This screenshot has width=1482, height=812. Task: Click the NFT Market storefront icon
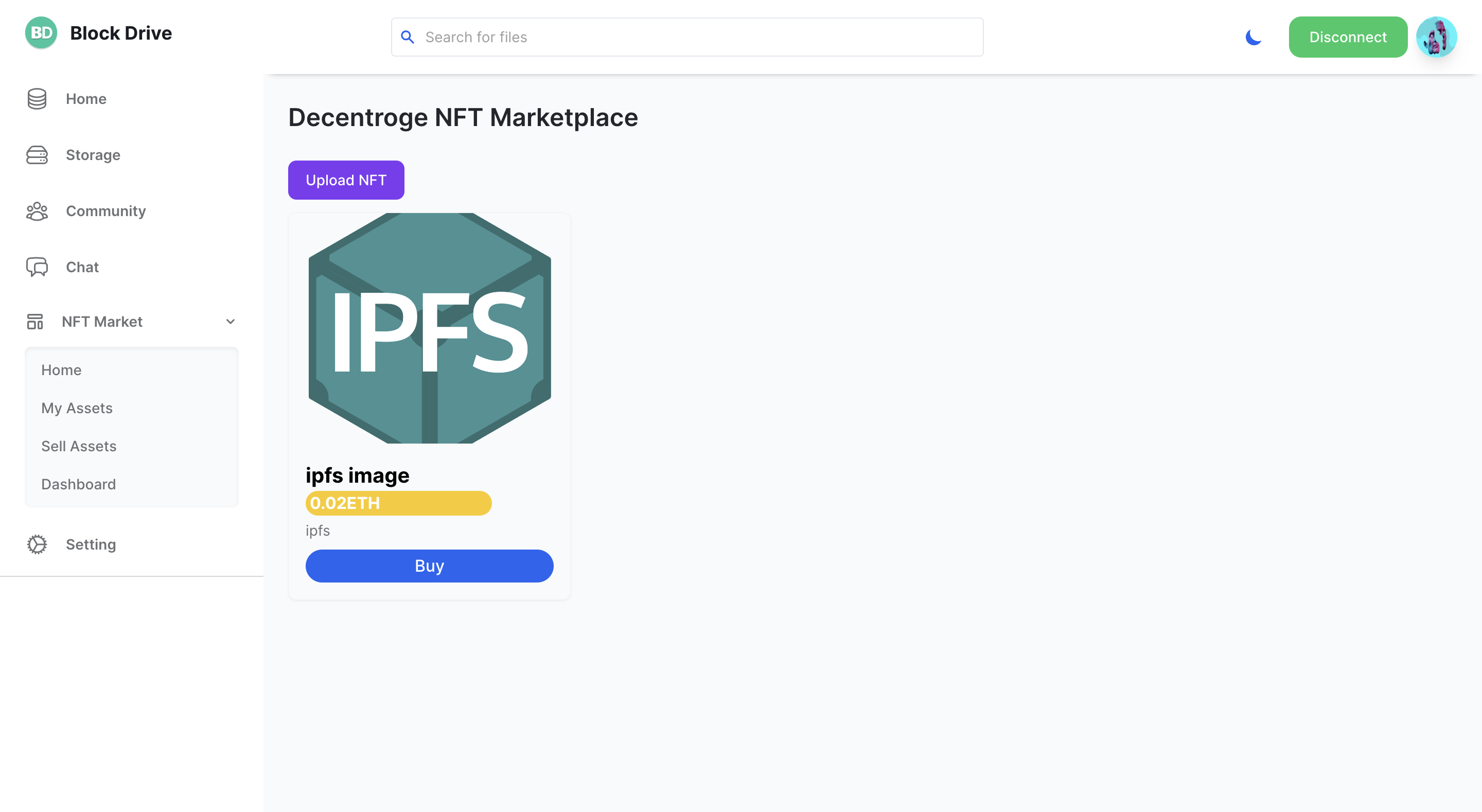35,321
